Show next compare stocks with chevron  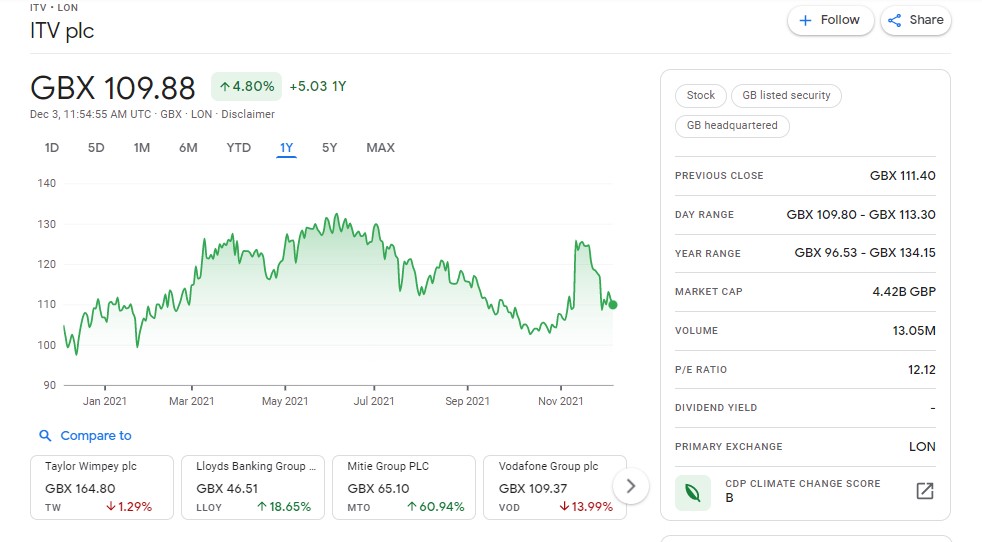(x=631, y=486)
